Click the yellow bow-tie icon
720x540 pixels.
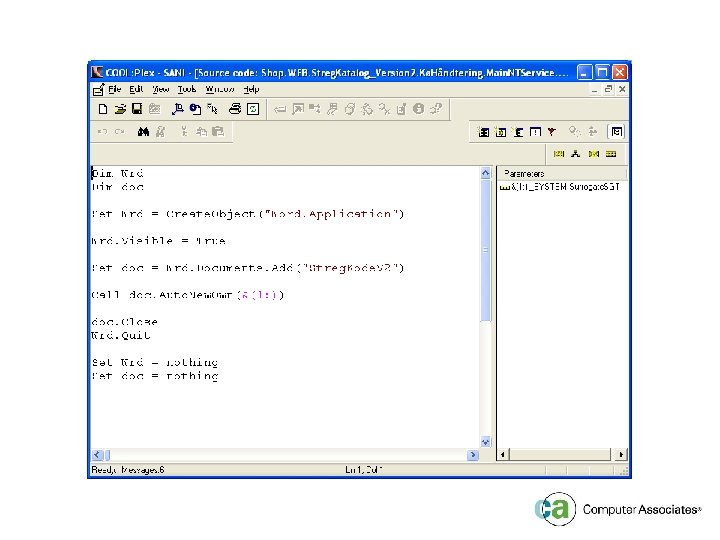click(x=594, y=154)
